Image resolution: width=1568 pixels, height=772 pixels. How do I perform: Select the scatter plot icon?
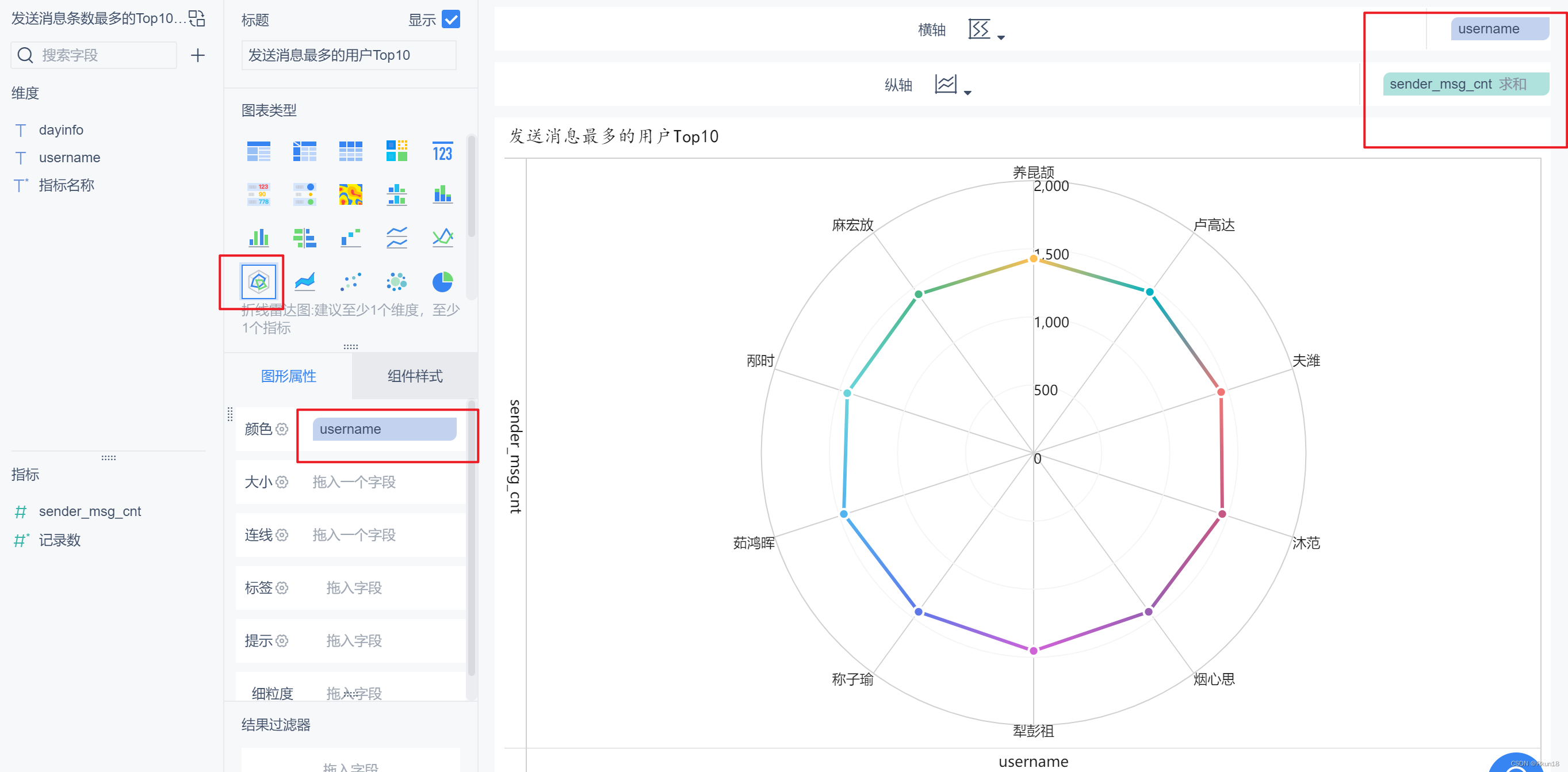(x=351, y=281)
